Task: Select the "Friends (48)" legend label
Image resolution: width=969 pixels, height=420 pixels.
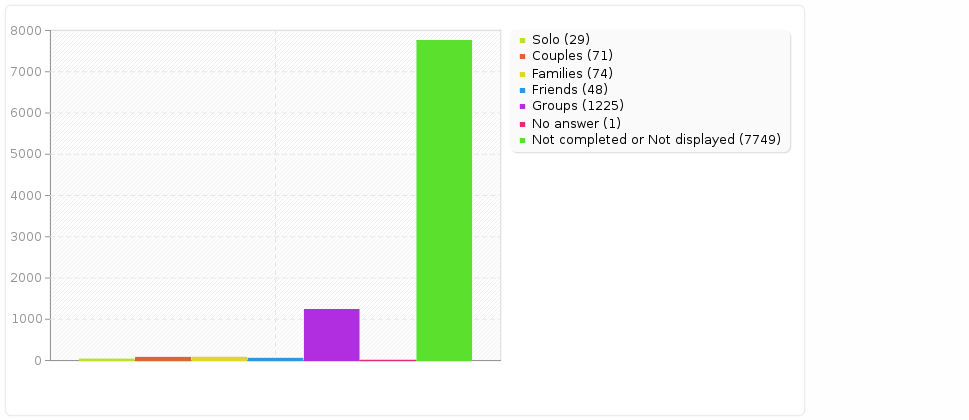Action: tap(569, 90)
